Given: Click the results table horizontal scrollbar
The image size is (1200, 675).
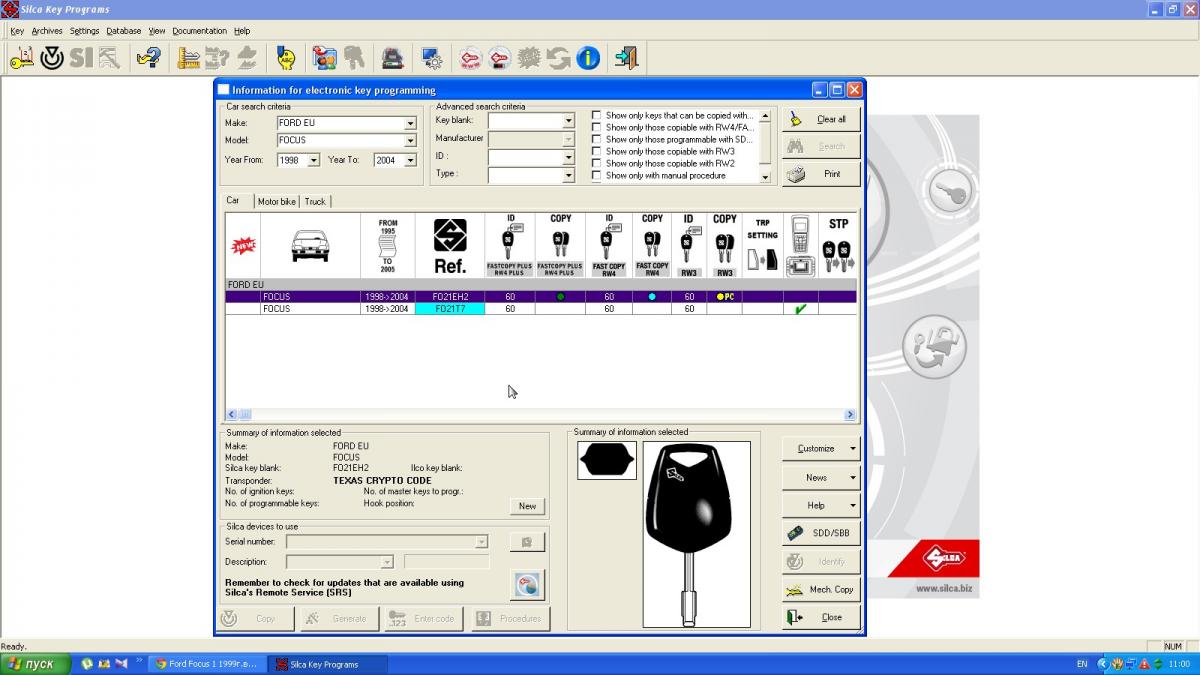Looking at the screenshot, I should point(541,414).
